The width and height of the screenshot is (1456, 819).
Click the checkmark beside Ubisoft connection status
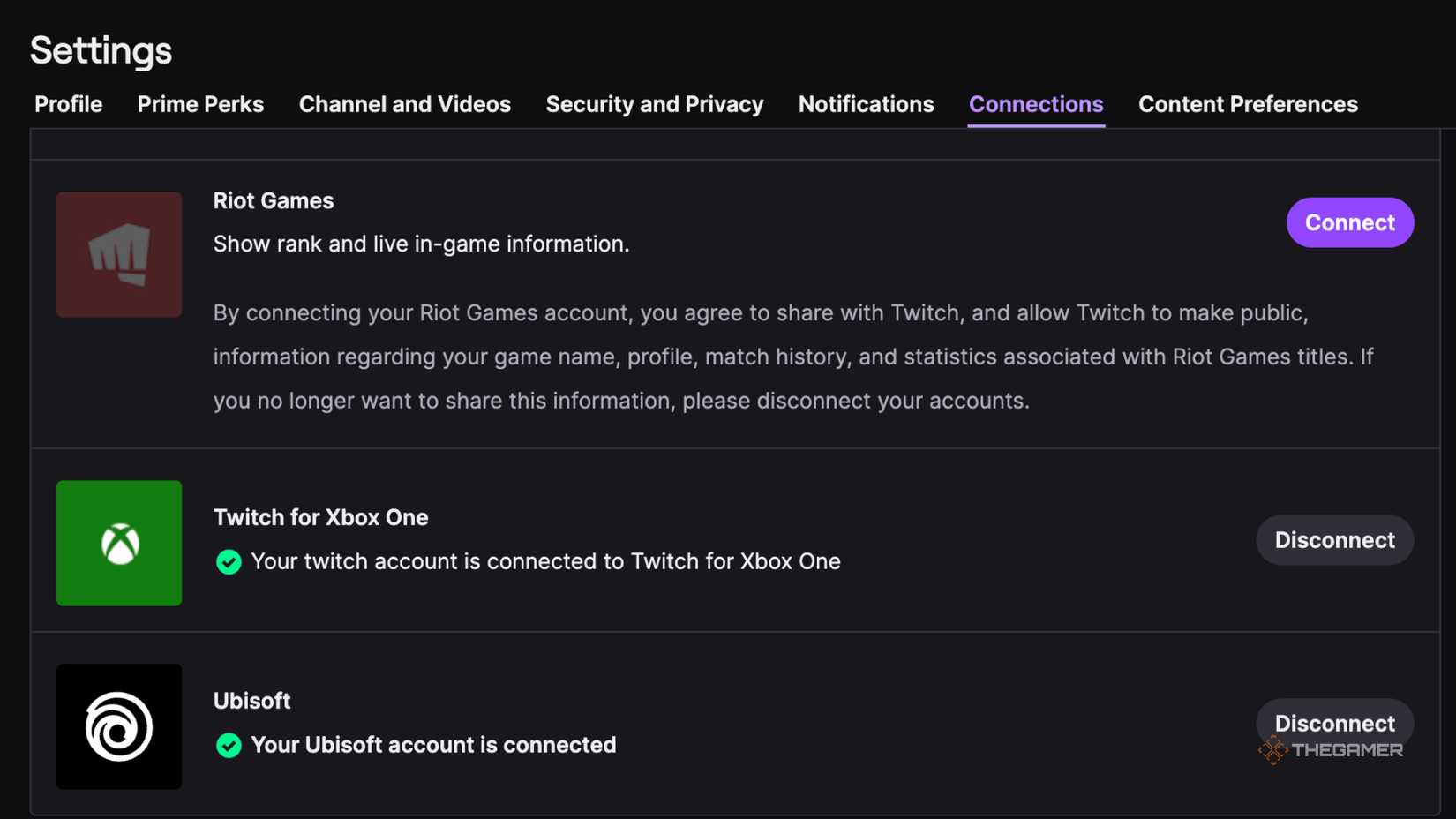229,746
